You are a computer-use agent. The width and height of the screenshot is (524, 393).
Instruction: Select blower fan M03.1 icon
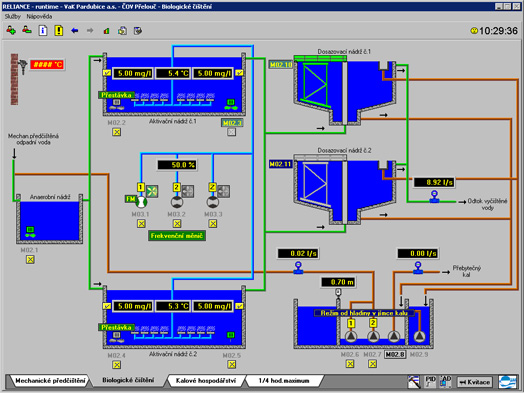click(152, 191)
